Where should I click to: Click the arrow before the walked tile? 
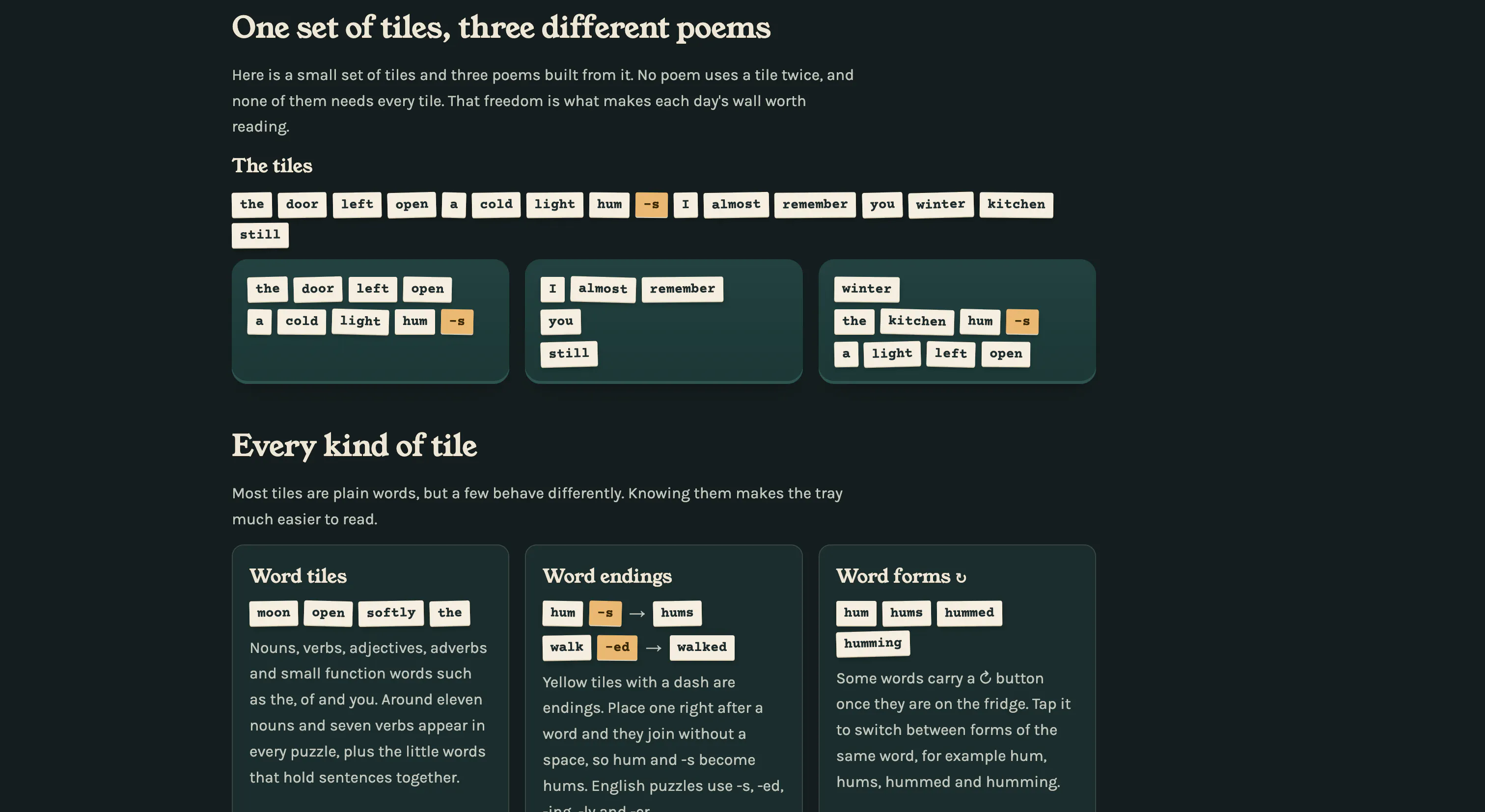pos(653,648)
